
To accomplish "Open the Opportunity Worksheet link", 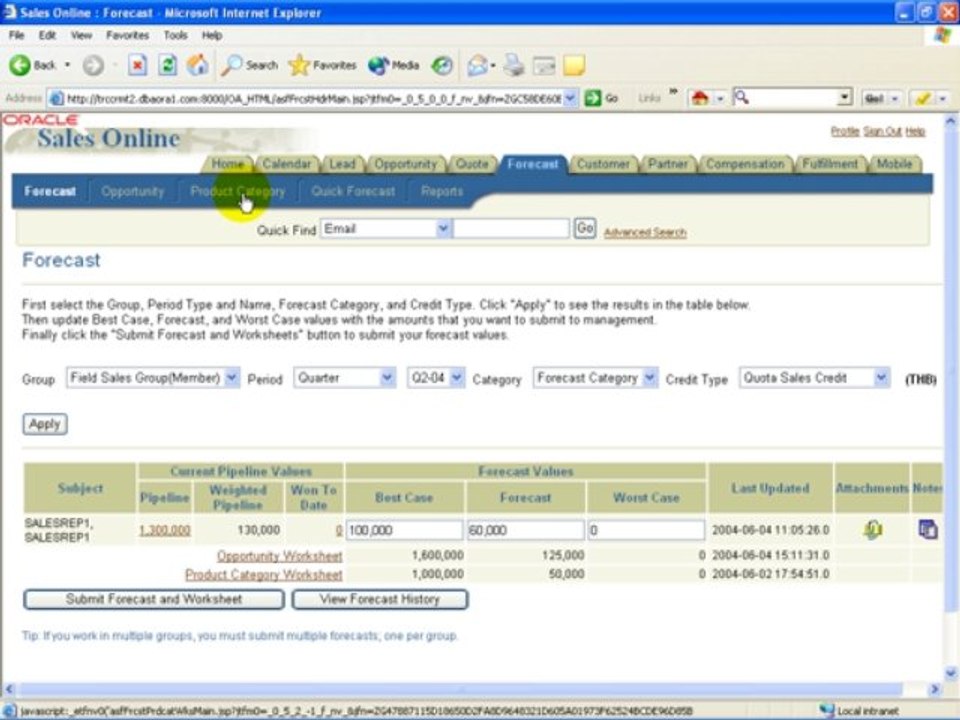I will click(279, 556).
